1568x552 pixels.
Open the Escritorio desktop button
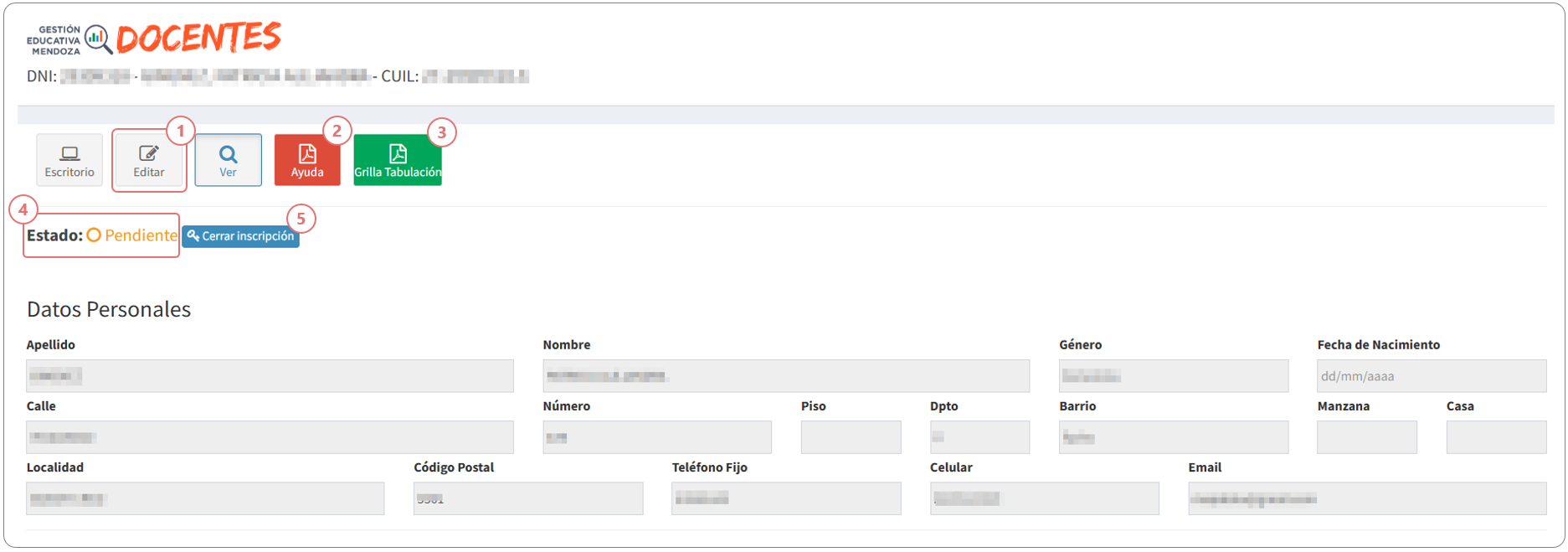point(69,159)
